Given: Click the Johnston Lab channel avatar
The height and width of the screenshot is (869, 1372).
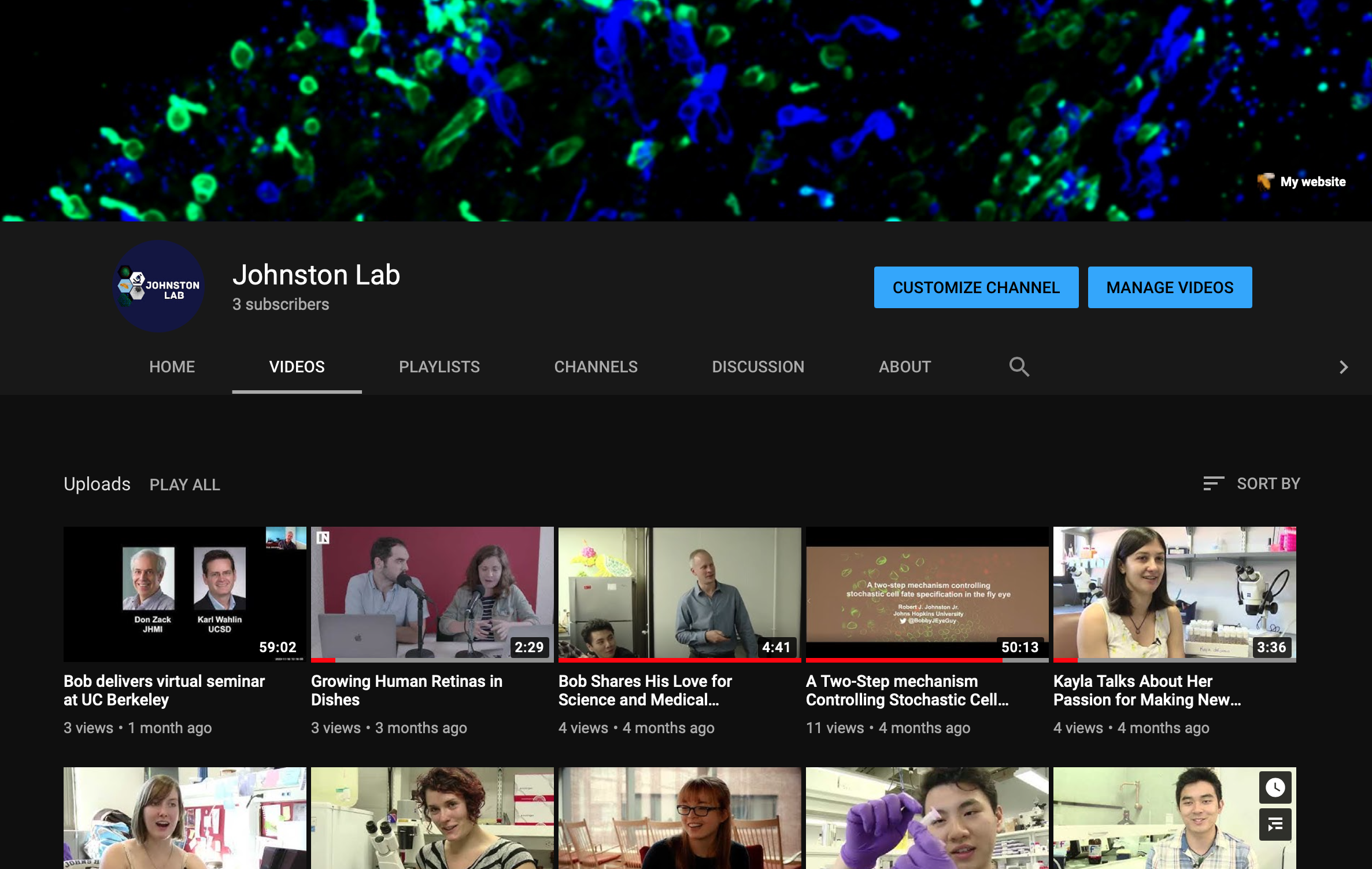Looking at the screenshot, I should [x=158, y=287].
